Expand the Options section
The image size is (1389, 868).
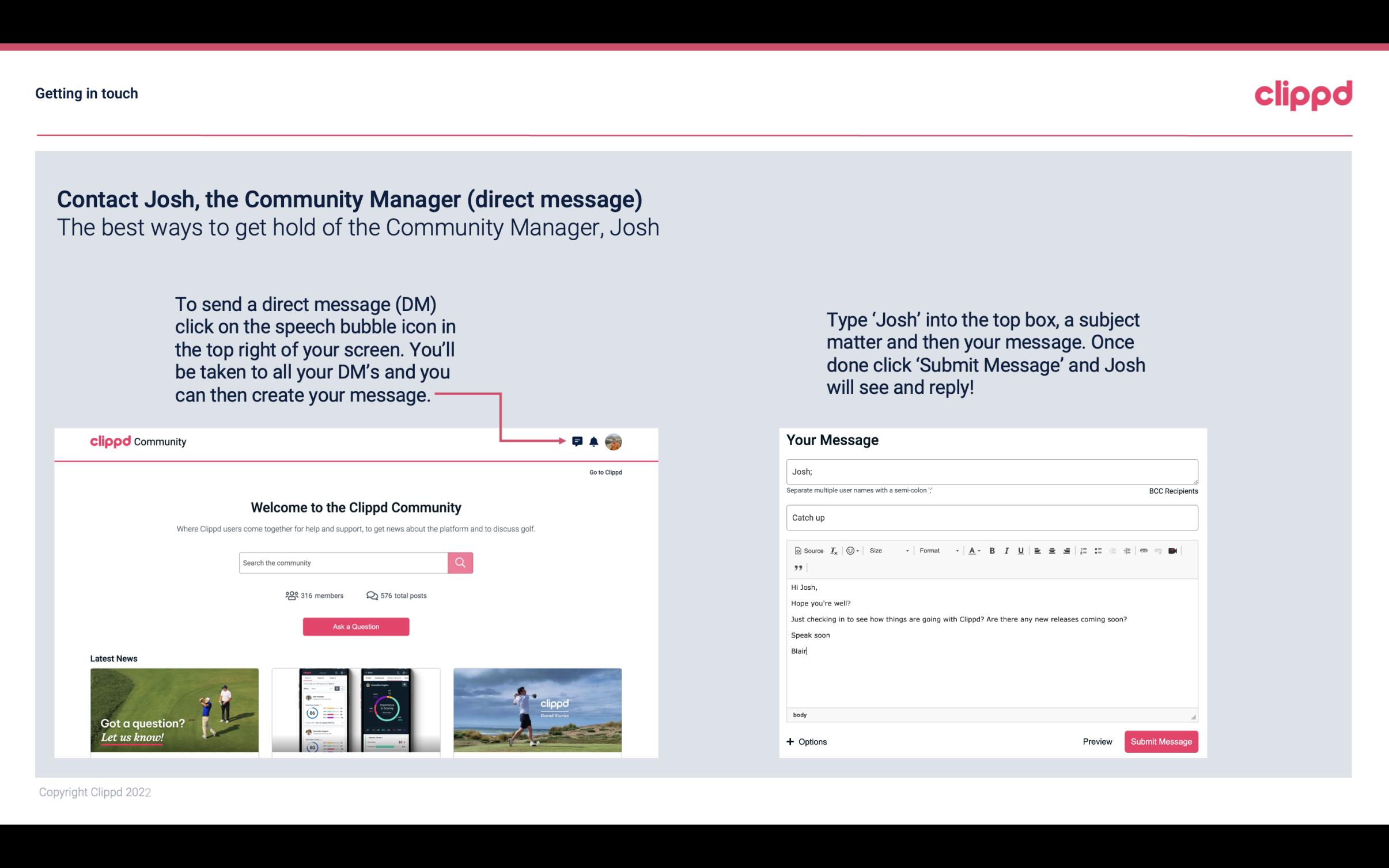click(805, 741)
